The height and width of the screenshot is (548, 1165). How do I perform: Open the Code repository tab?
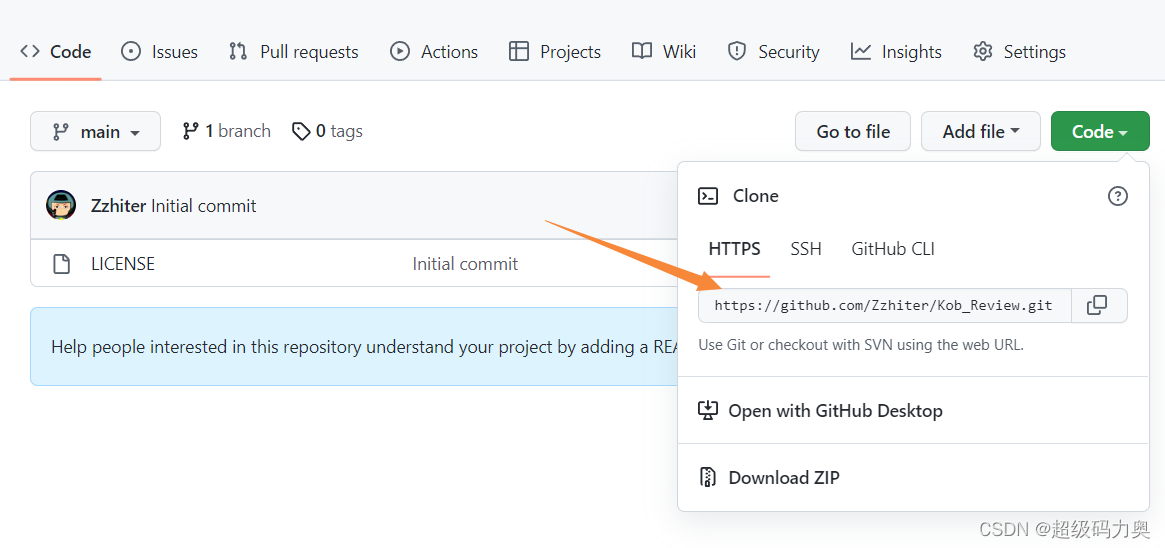coord(56,52)
